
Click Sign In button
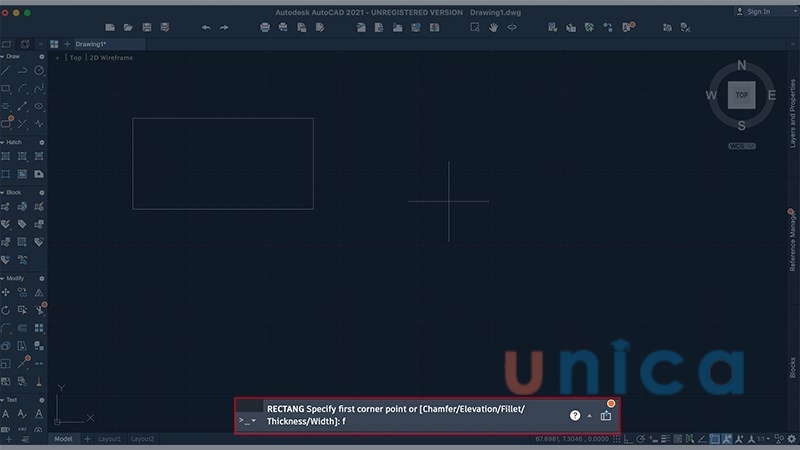[754, 12]
